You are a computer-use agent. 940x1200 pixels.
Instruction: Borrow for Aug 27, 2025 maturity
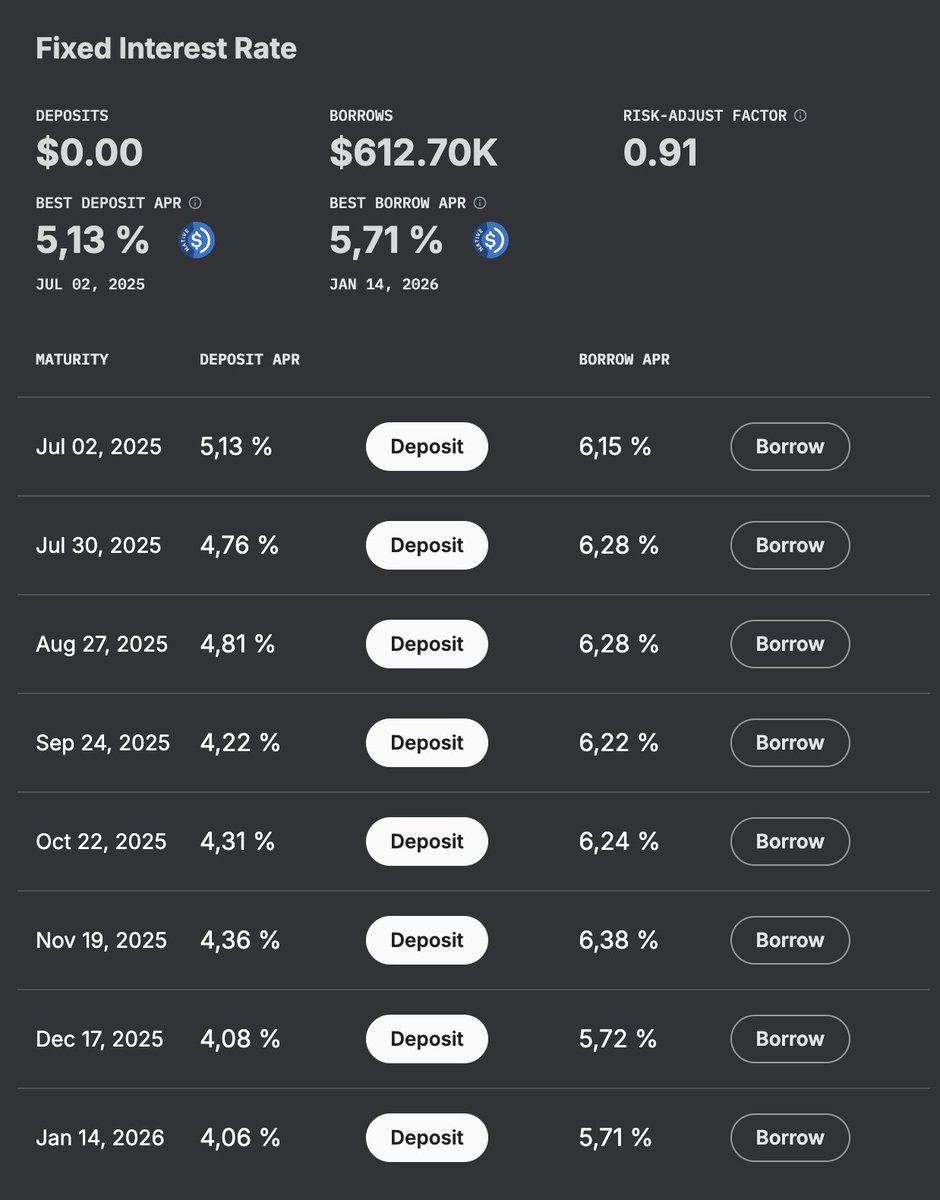790,644
